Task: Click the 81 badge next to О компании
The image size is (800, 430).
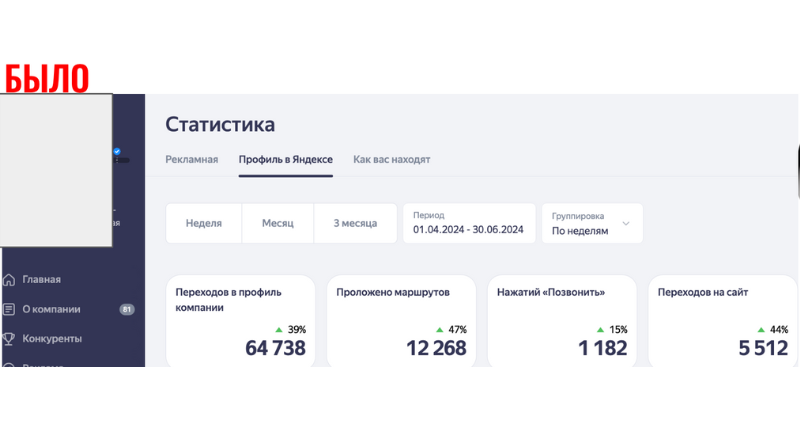Action: tap(127, 309)
